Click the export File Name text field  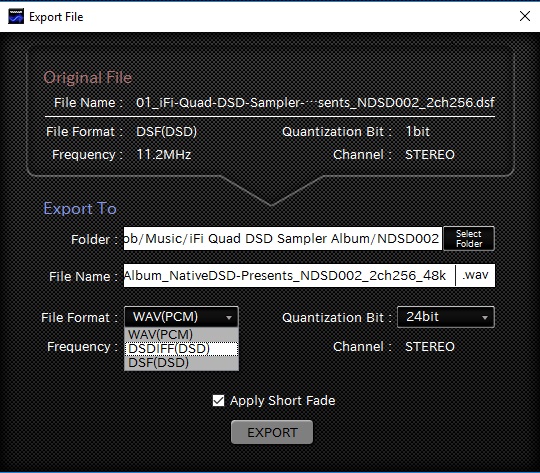[289, 275]
